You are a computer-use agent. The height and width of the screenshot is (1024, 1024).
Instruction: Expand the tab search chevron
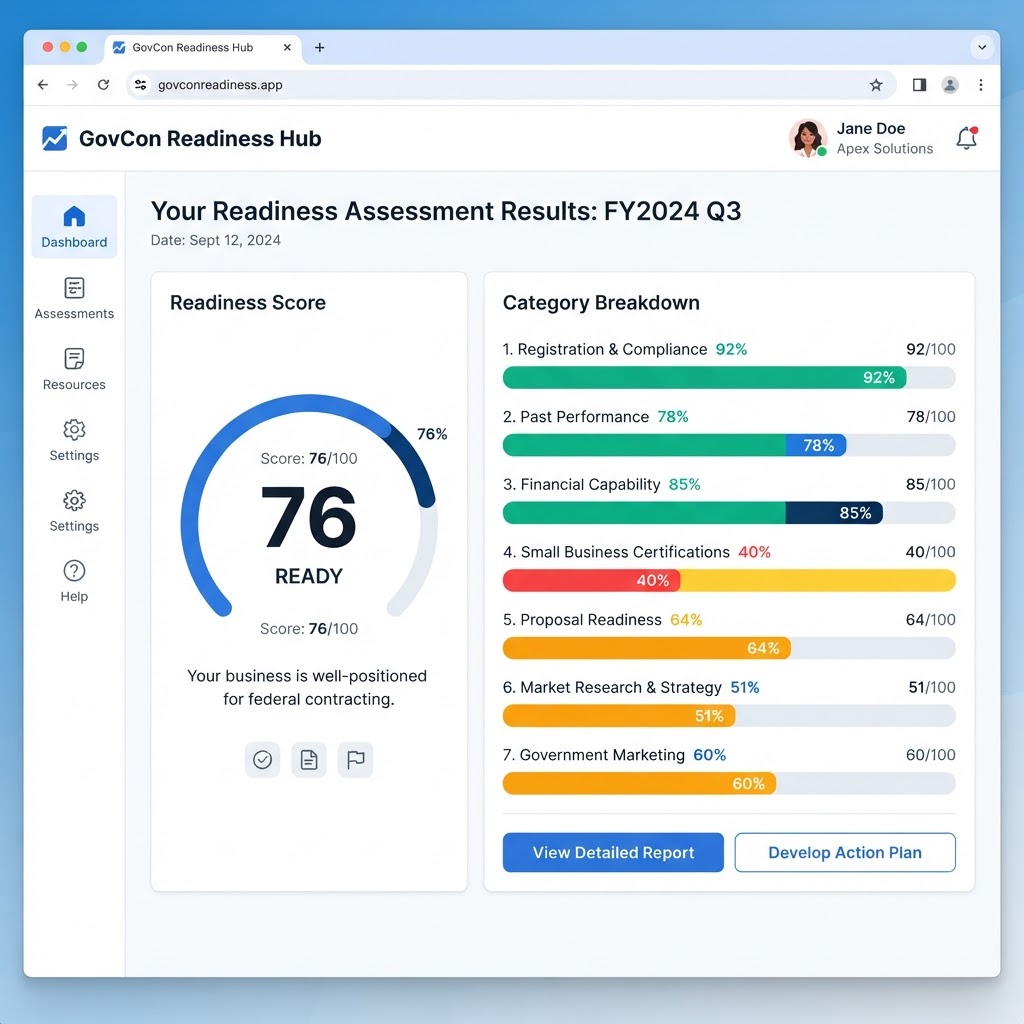982,47
